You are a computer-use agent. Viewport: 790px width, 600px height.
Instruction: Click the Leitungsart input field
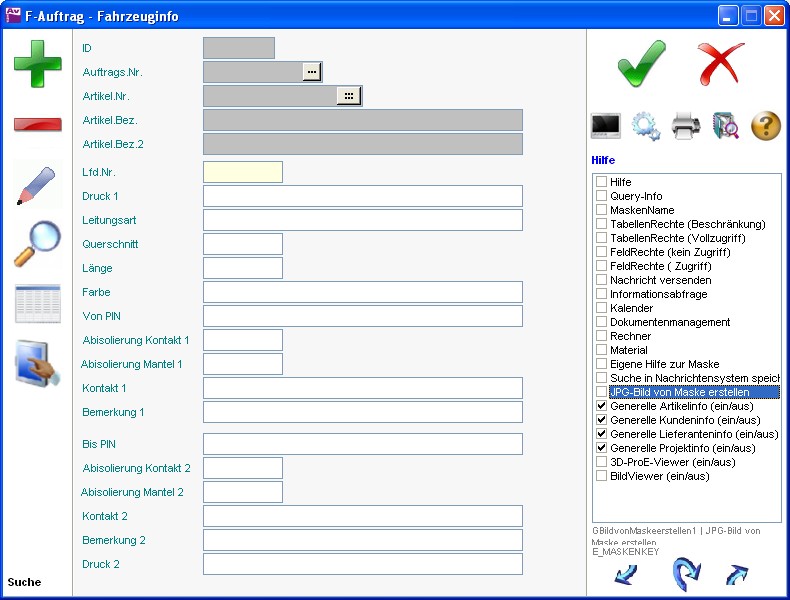(362, 220)
